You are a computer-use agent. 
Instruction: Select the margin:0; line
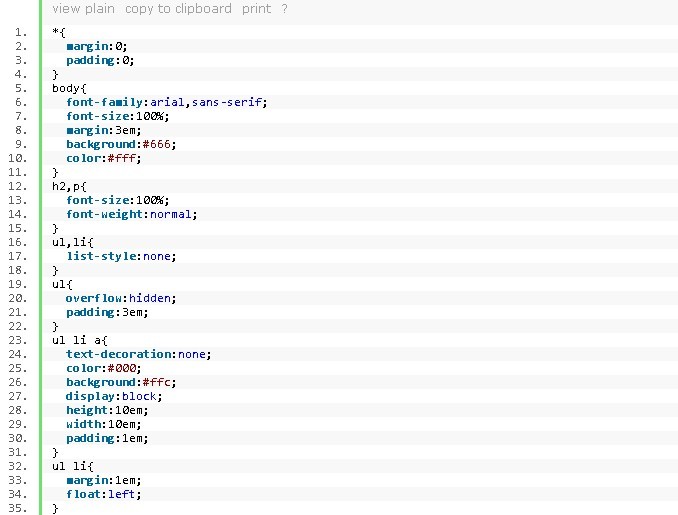pyautogui.click(x=97, y=46)
